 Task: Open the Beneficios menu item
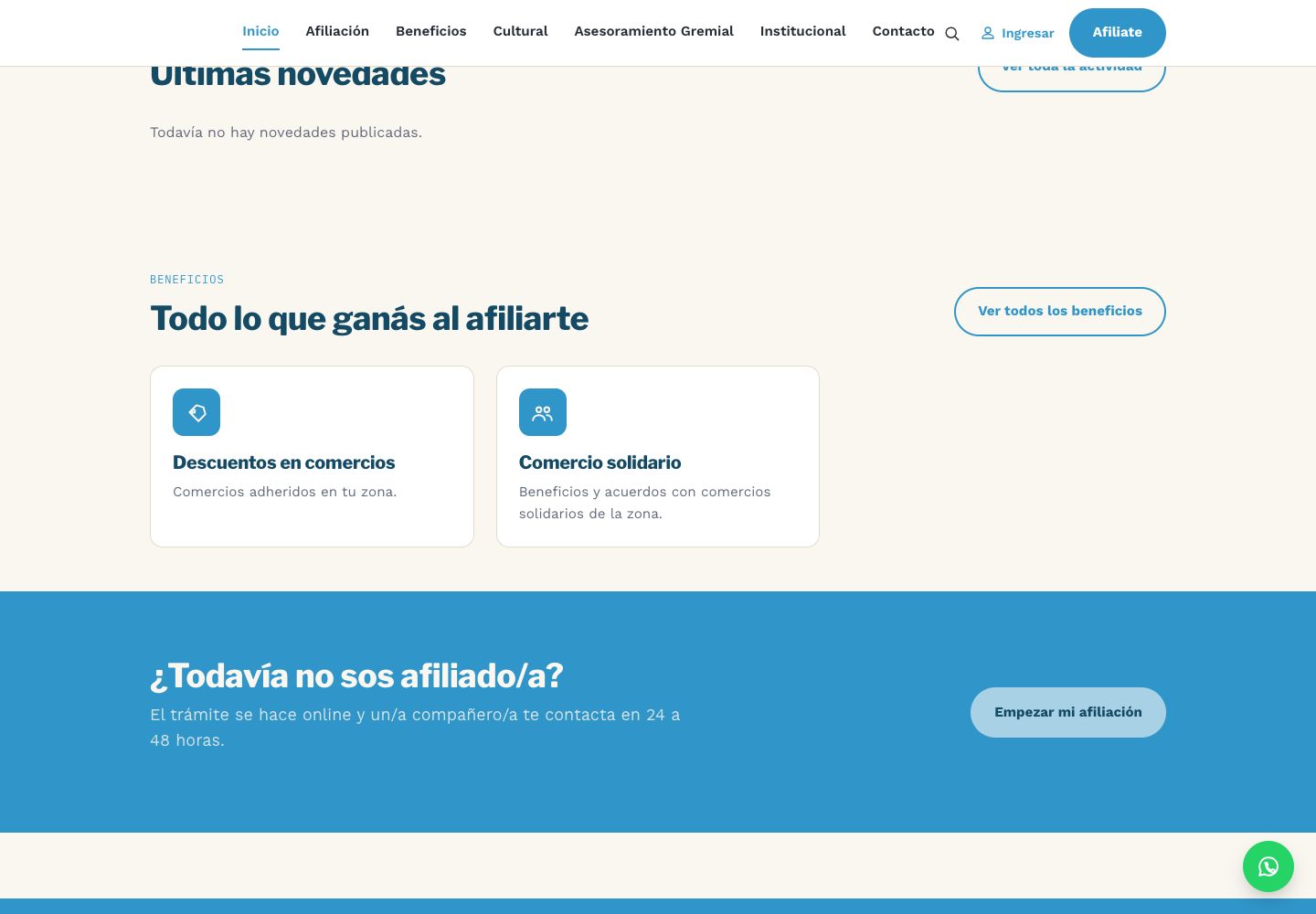[x=431, y=31]
